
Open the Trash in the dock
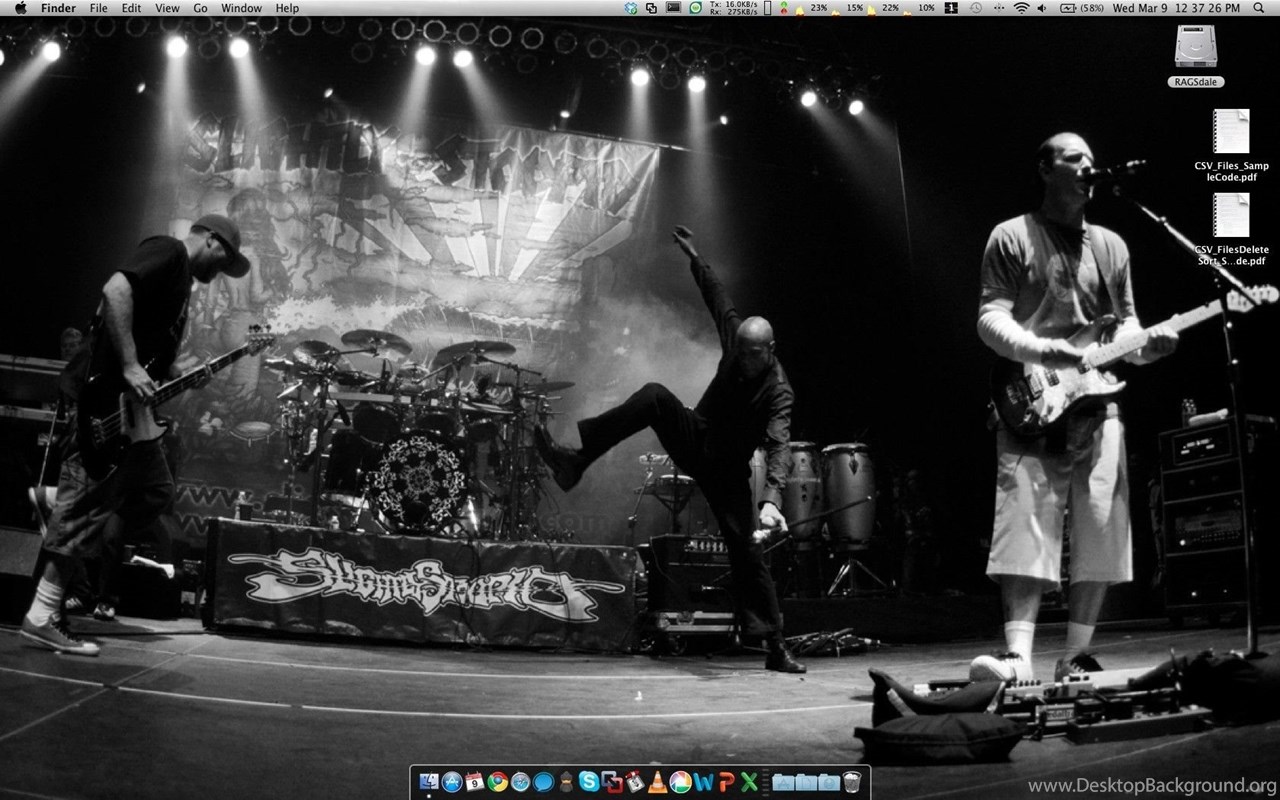point(852,782)
